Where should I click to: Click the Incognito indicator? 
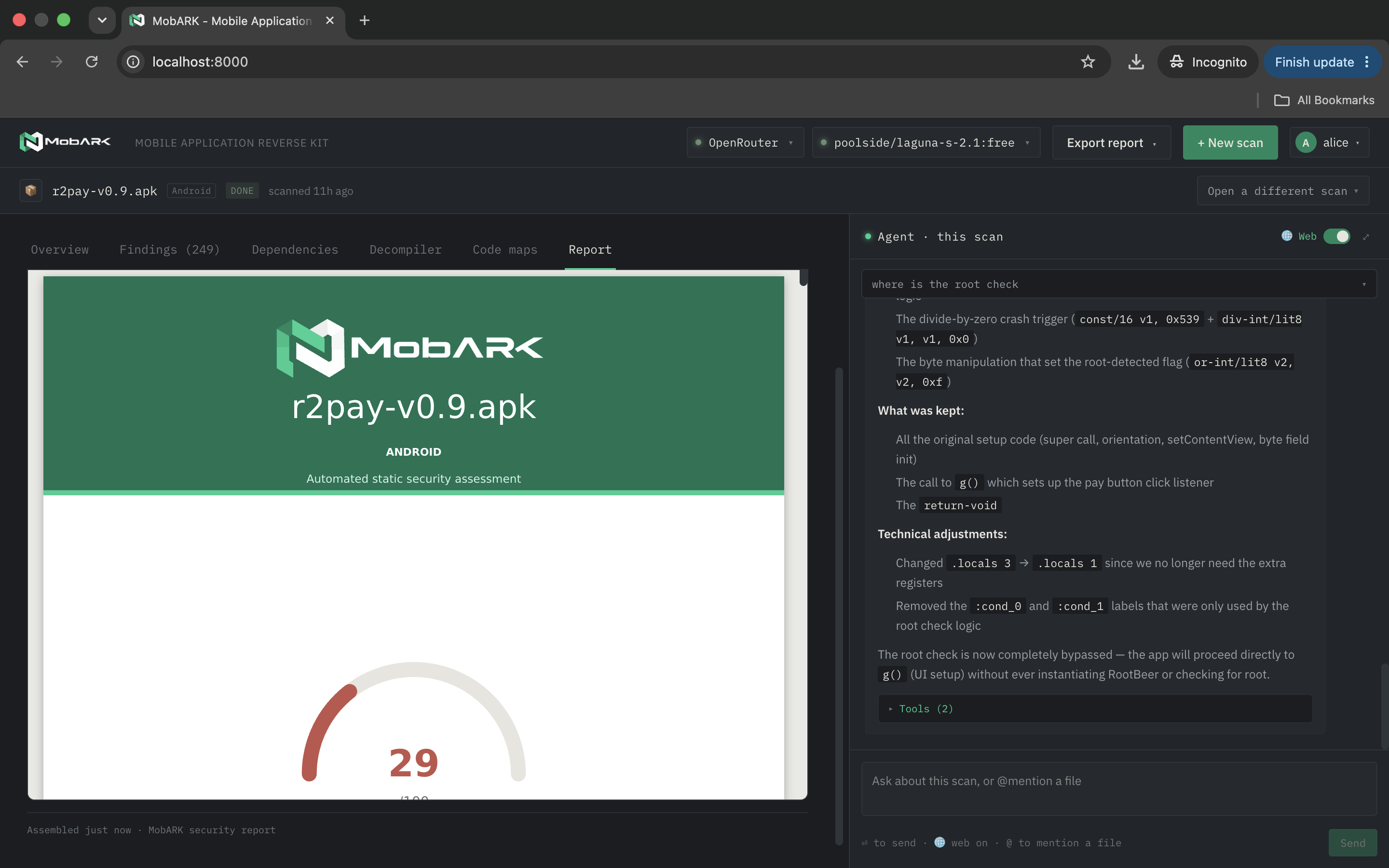[x=1208, y=62]
